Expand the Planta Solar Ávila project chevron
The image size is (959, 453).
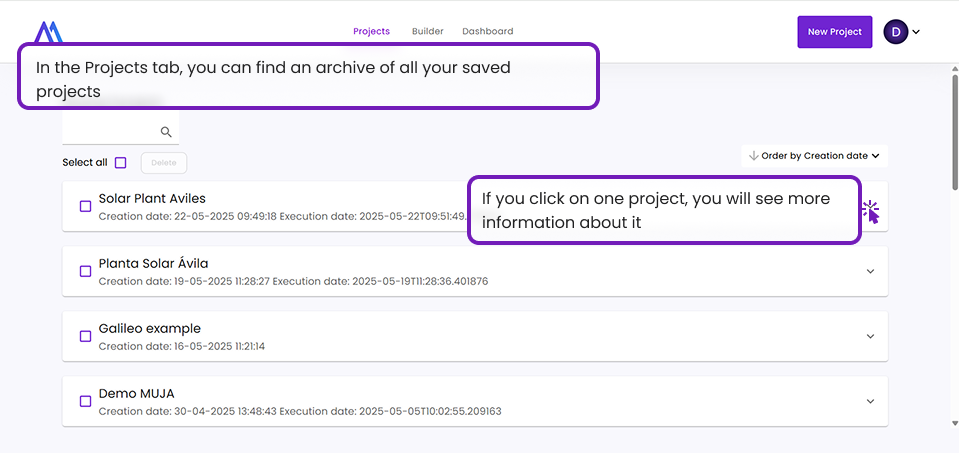click(x=870, y=271)
